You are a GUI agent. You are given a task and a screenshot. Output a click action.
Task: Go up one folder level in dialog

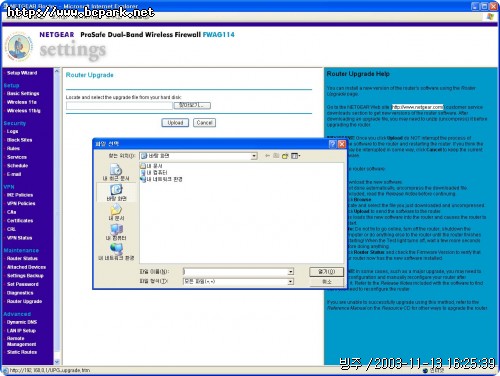[276, 156]
